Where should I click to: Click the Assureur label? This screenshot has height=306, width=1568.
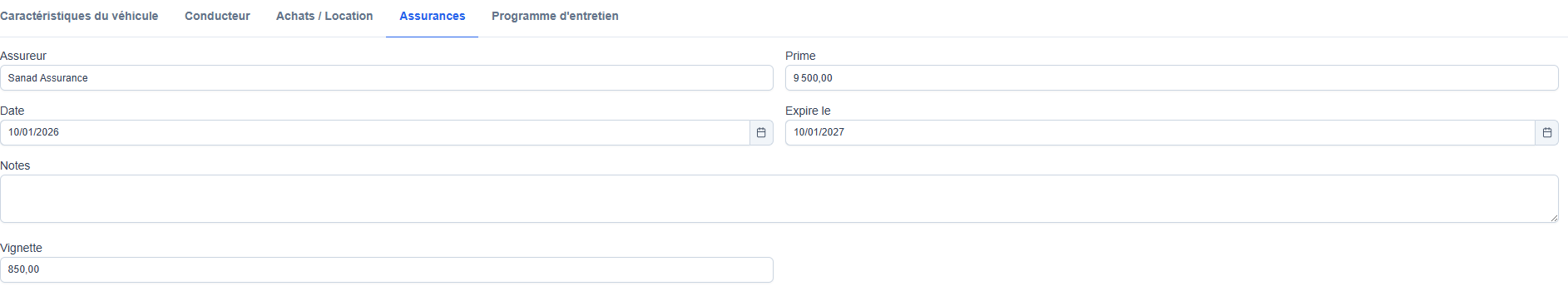pyautogui.click(x=23, y=56)
